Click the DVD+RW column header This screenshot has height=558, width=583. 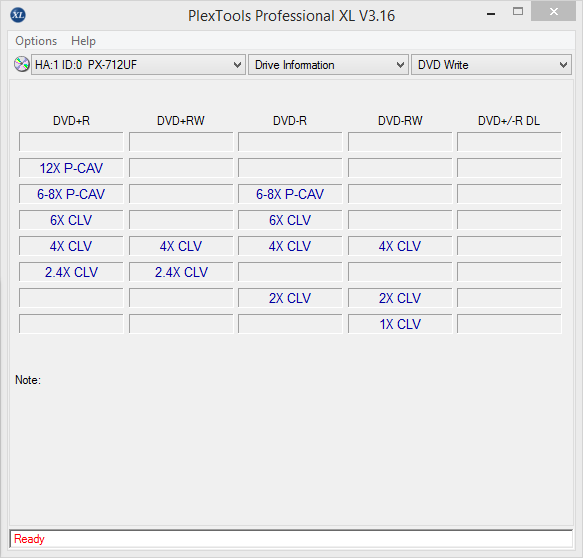(181, 121)
